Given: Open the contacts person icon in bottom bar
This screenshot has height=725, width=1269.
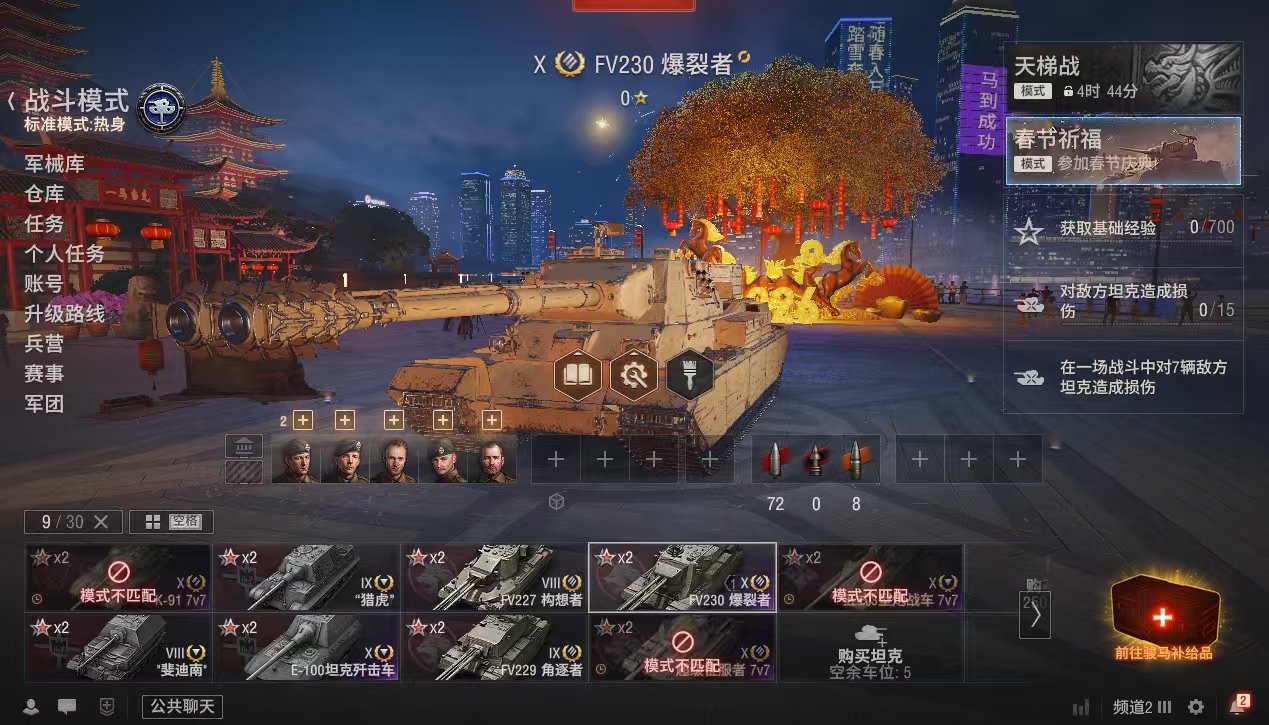Looking at the screenshot, I should click(31, 707).
